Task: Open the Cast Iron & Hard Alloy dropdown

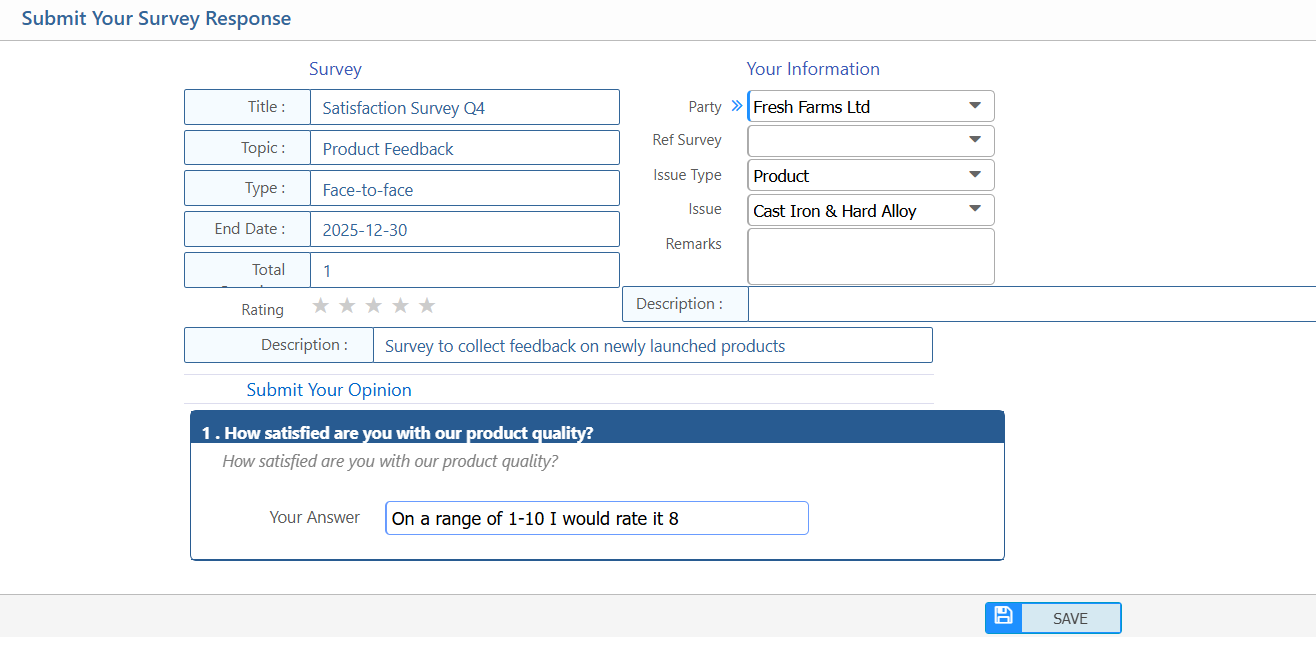Action: pyautogui.click(x=975, y=210)
